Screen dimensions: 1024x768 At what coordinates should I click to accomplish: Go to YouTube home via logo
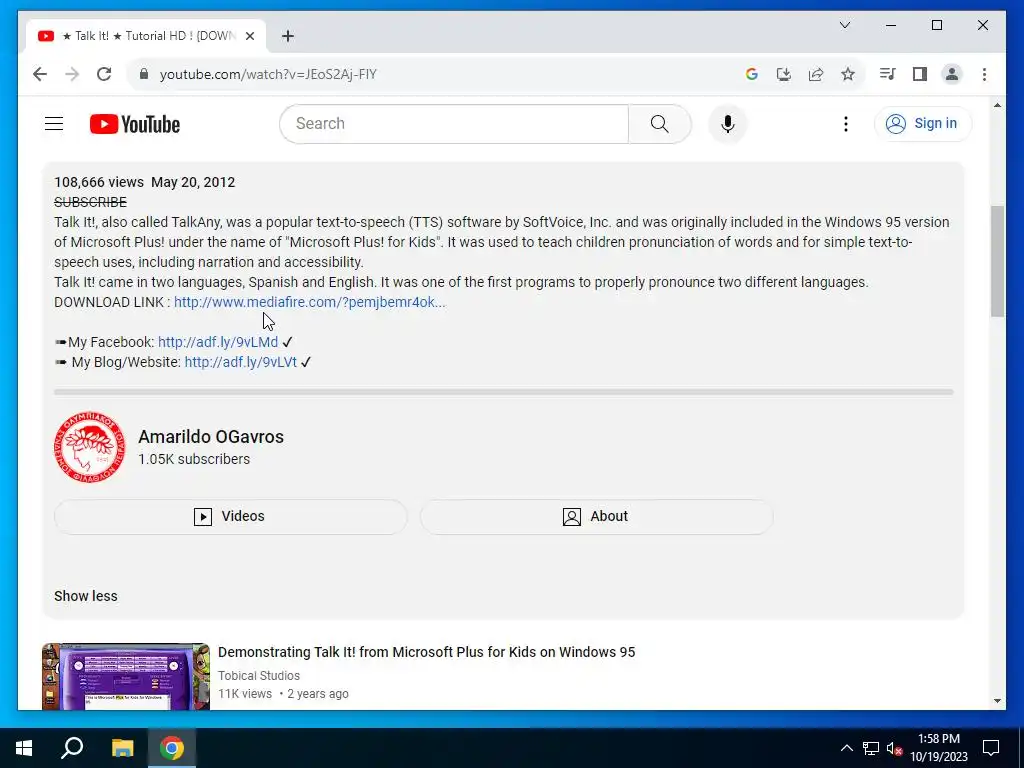coord(135,124)
